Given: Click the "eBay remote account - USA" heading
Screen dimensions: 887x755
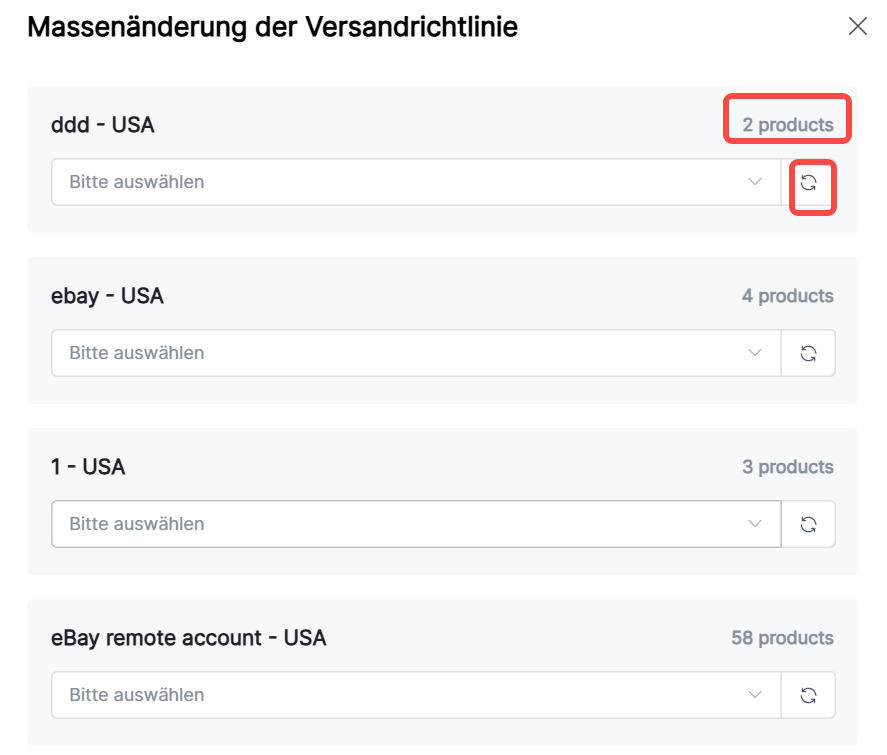Looking at the screenshot, I should click(x=189, y=638).
